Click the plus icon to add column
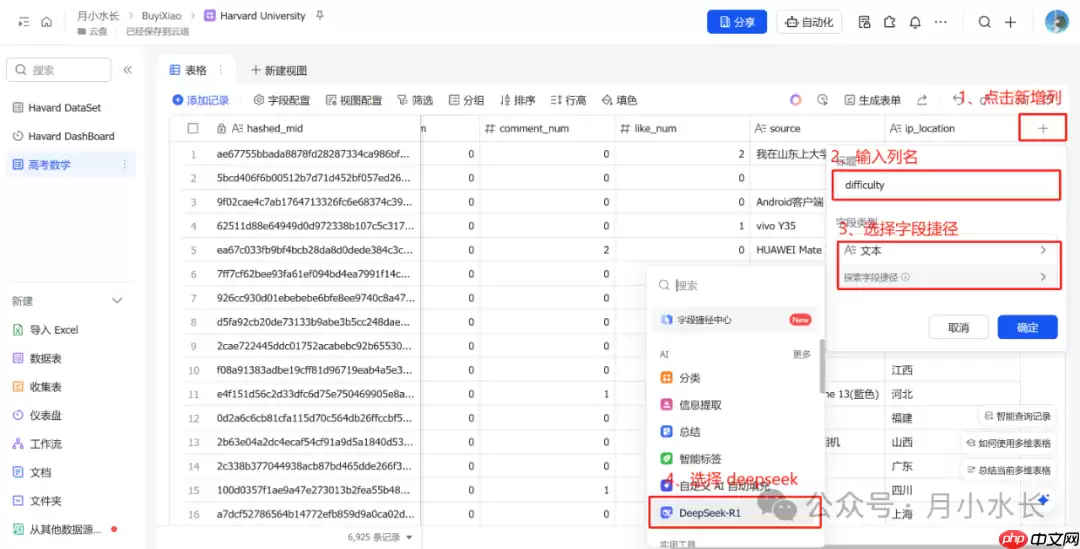Image resolution: width=1080 pixels, height=549 pixels. (1043, 128)
